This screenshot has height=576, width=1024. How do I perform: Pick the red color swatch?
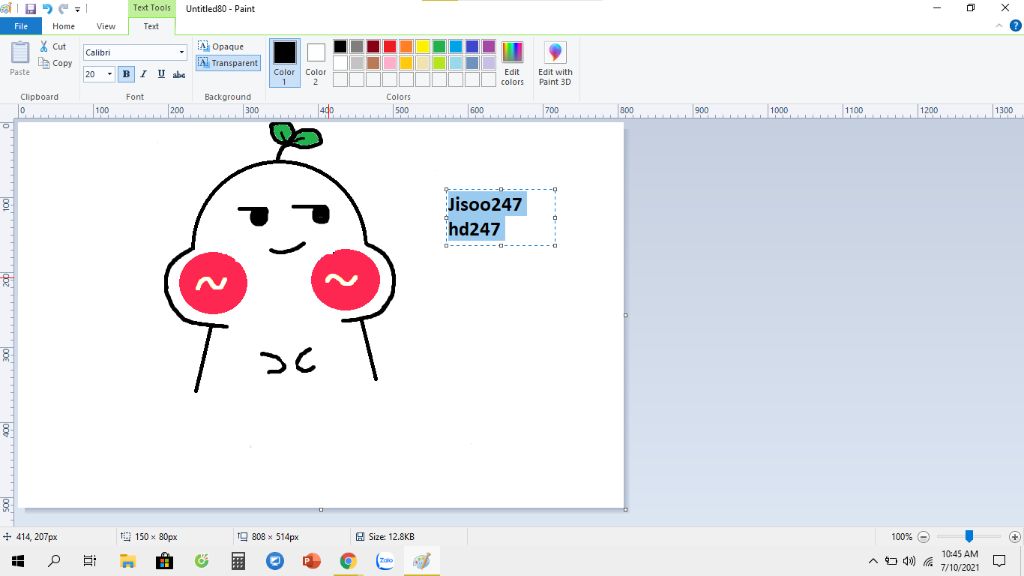point(390,46)
